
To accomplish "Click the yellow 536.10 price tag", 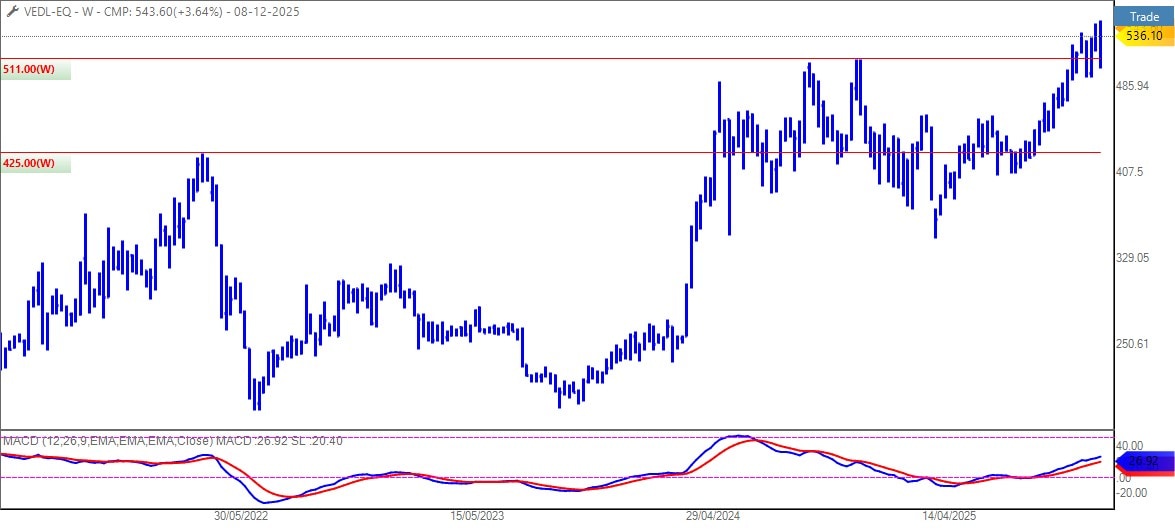I will (1142, 36).
